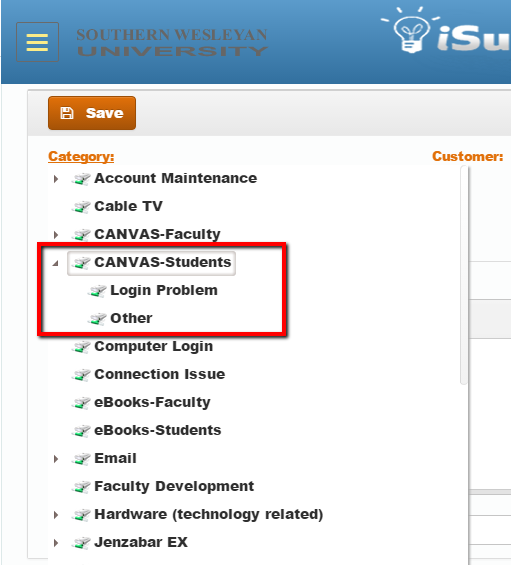Click the Email category icon
The image size is (511, 565).
click(x=81, y=459)
